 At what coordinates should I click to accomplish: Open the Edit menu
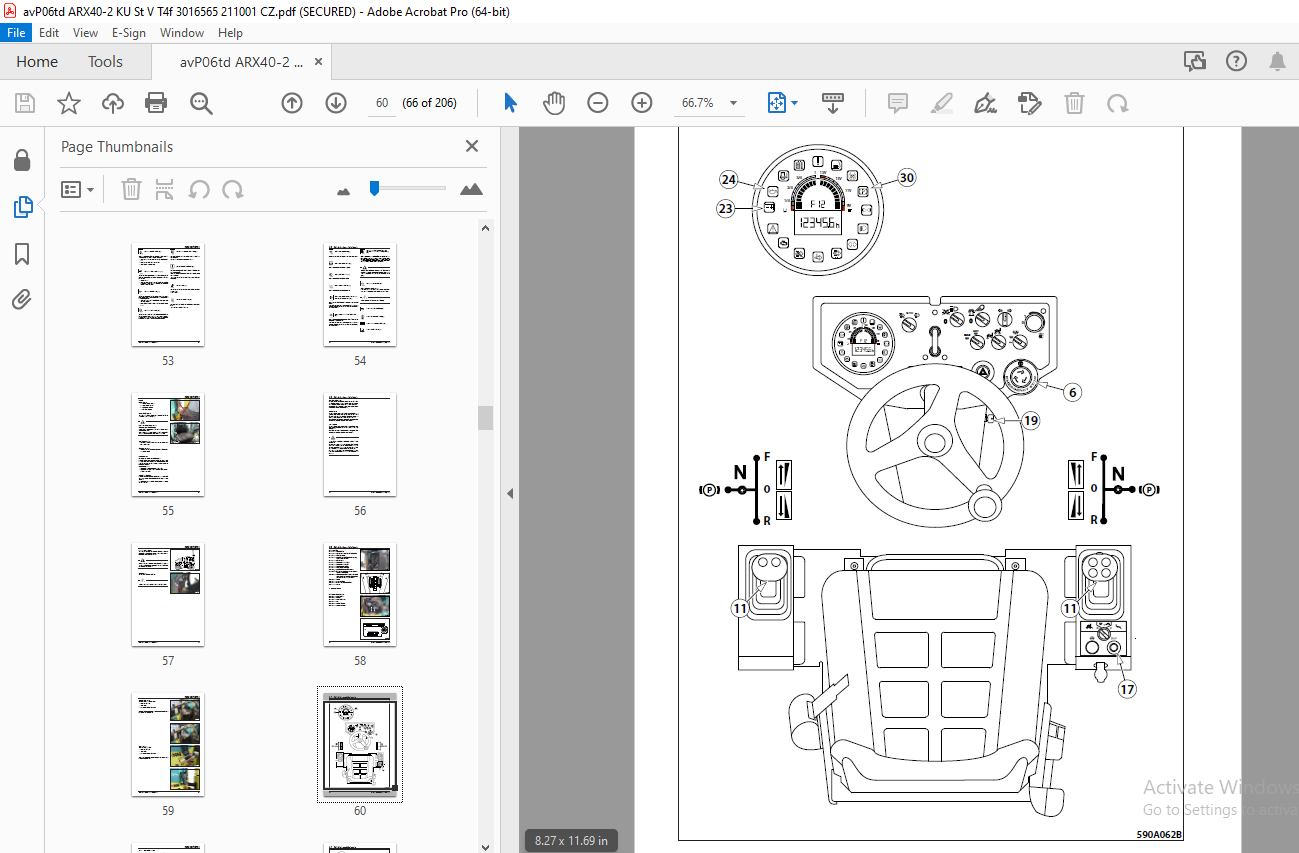click(49, 33)
